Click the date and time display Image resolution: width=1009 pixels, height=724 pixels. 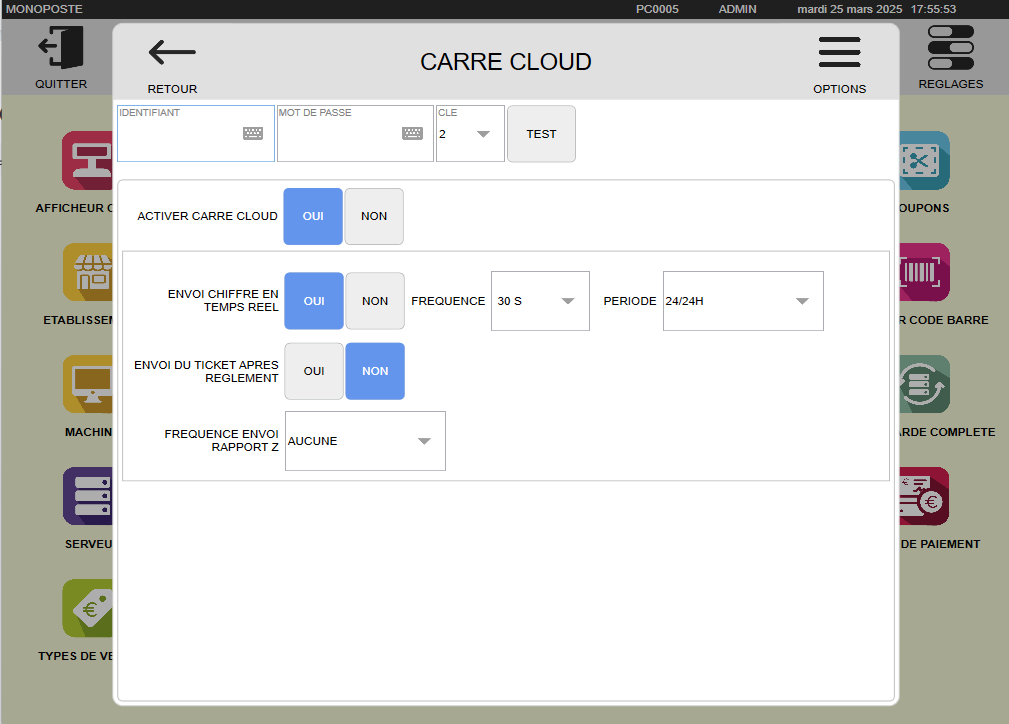tap(876, 9)
